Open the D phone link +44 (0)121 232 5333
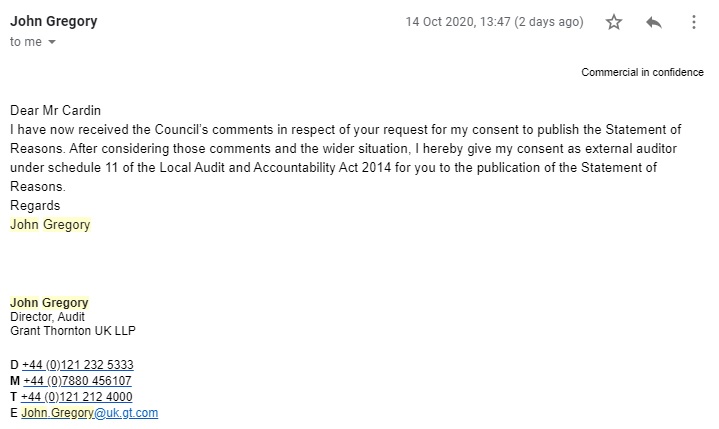This screenshot has height=429, width=719. coord(77,366)
